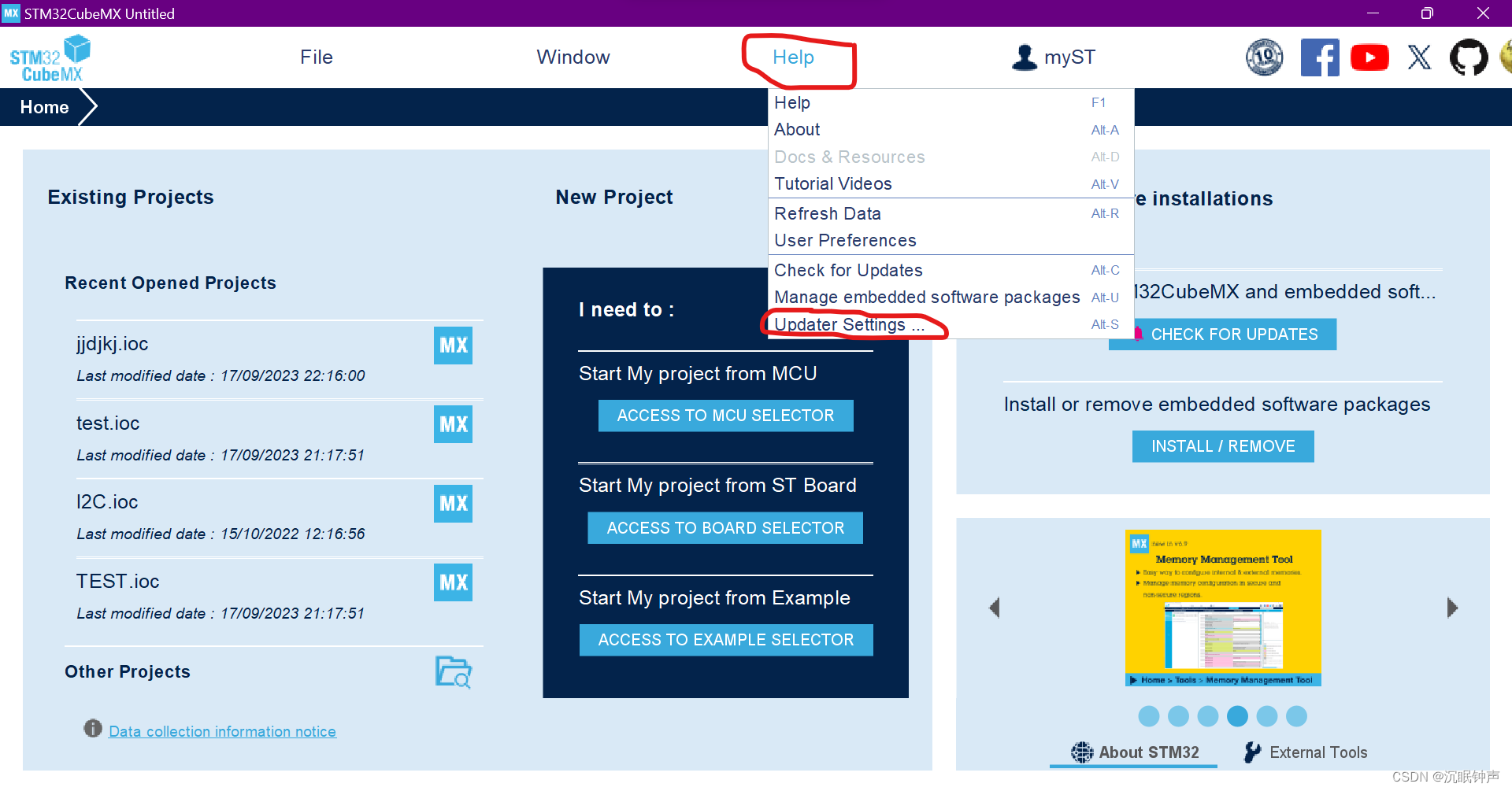The height and width of the screenshot is (791, 1512).
Task: Browse other projects with the folder search icon
Action: click(454, 672)
